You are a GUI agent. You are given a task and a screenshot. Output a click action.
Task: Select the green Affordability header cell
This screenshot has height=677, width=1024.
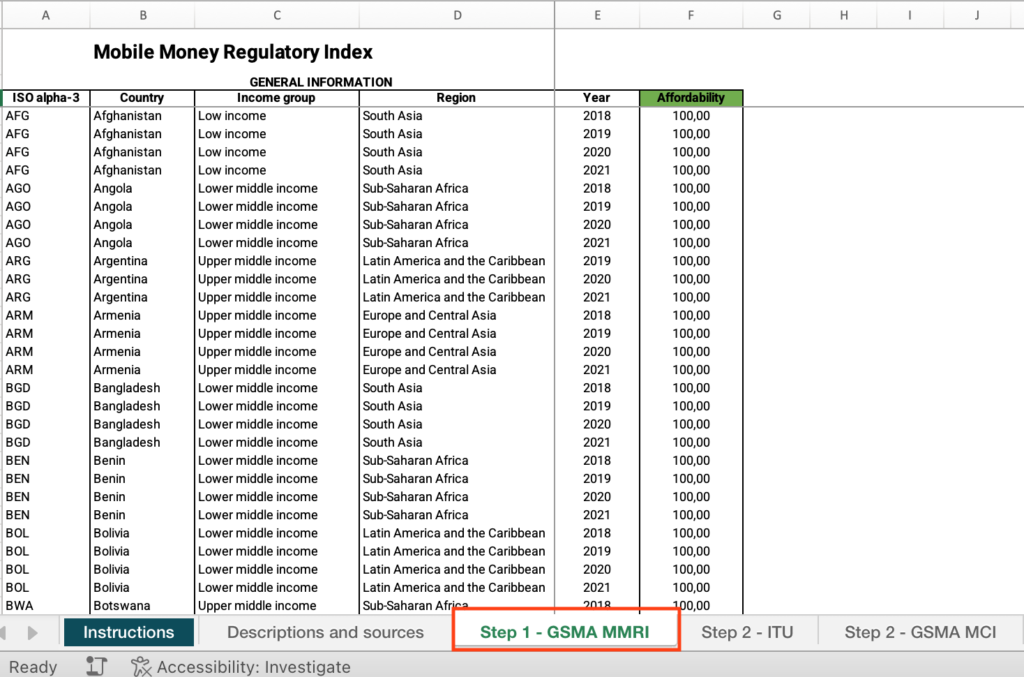click(691, 98)
